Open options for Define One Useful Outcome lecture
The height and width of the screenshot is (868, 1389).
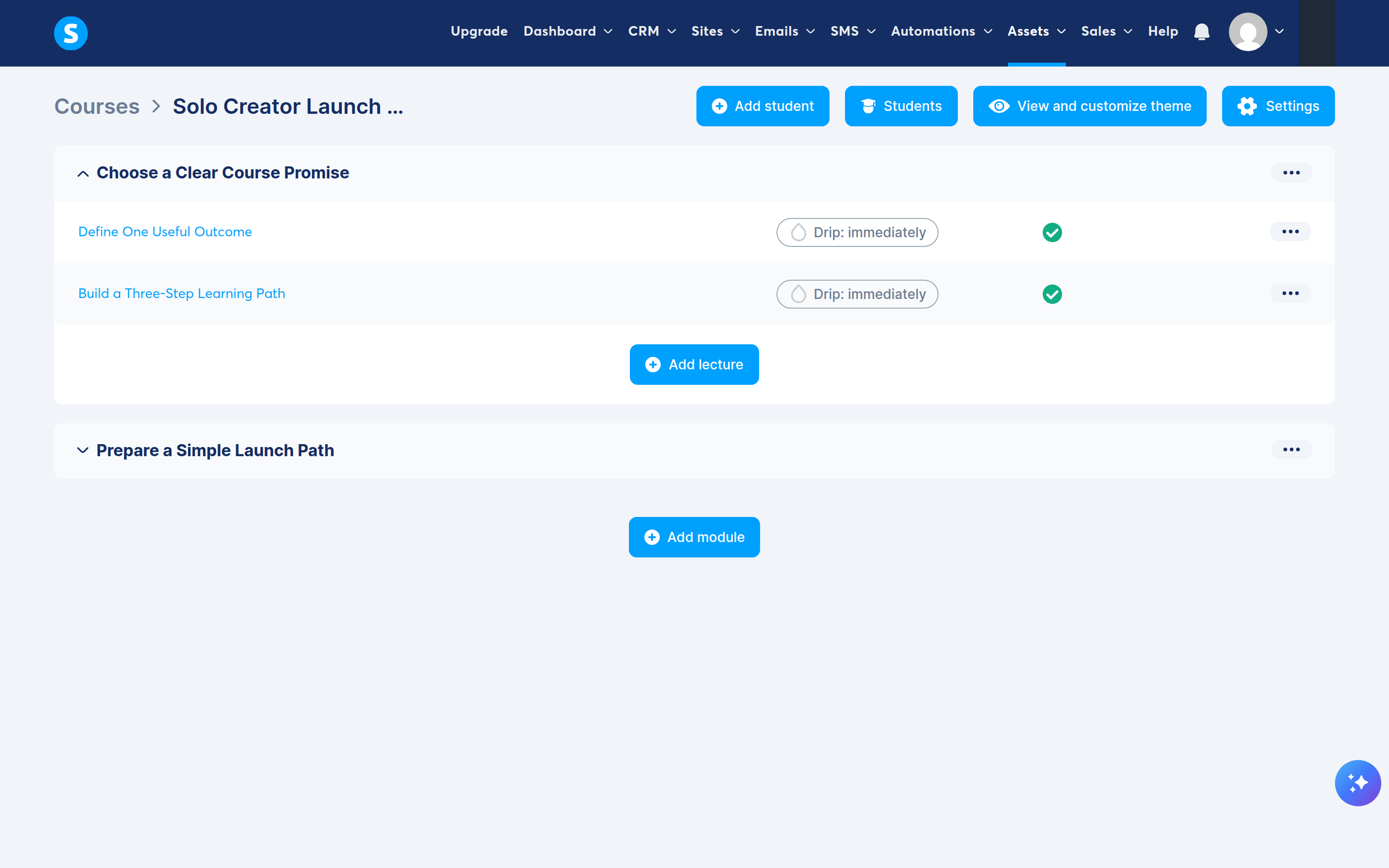[1290, 232]
